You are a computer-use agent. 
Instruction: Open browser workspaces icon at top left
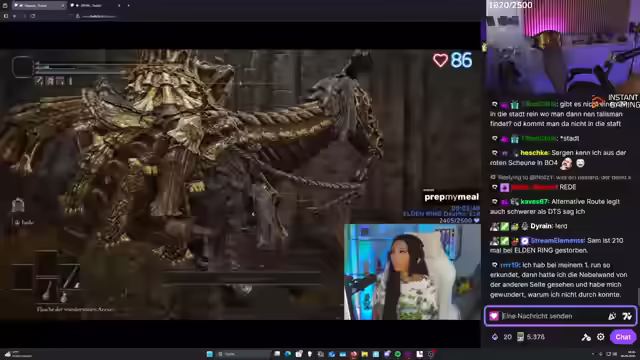coord(5,5)
